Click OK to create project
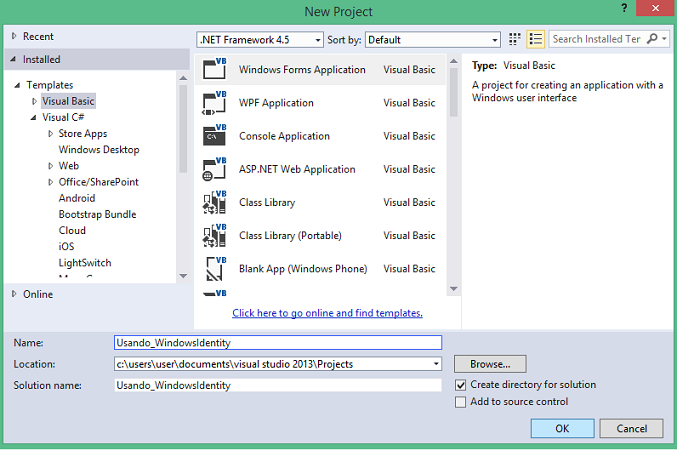The width and height of the screenshot is (677, 451). click(562, 429)
